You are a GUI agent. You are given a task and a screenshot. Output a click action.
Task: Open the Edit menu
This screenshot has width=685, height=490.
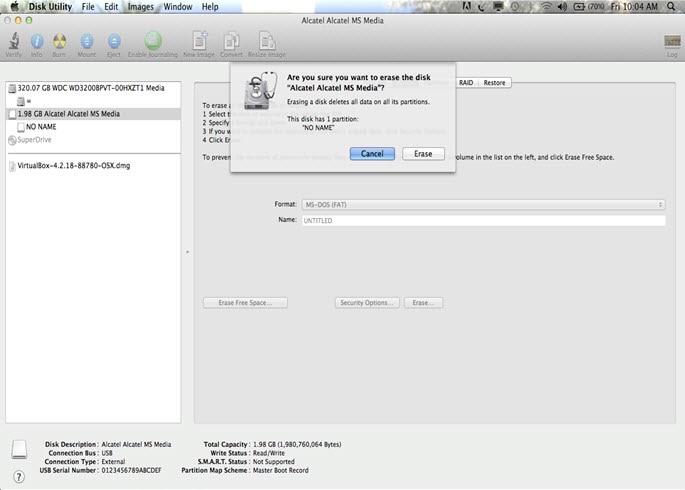tap(111, 7)
